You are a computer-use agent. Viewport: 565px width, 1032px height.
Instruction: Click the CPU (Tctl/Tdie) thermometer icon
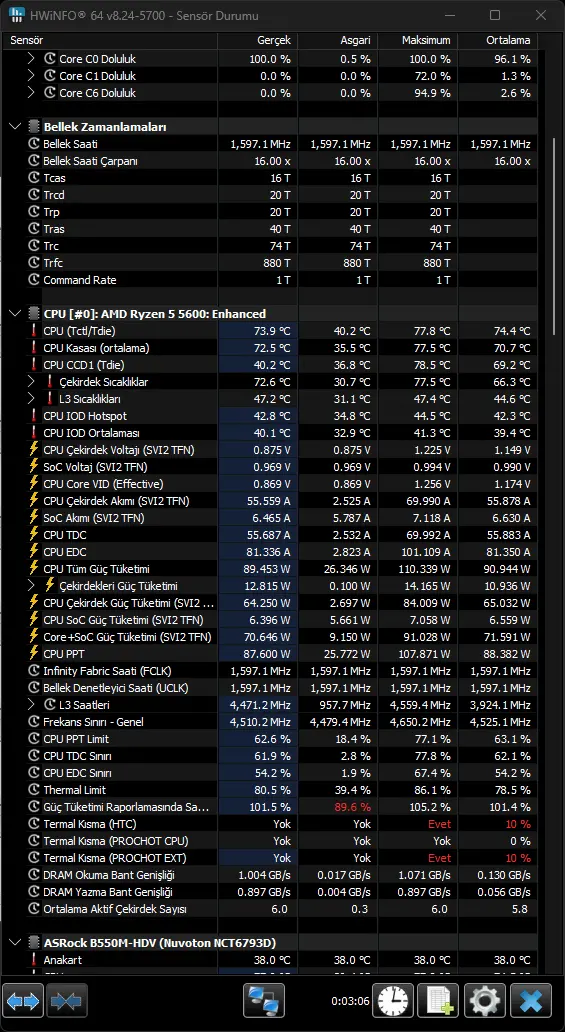click(x=34, y=330)
